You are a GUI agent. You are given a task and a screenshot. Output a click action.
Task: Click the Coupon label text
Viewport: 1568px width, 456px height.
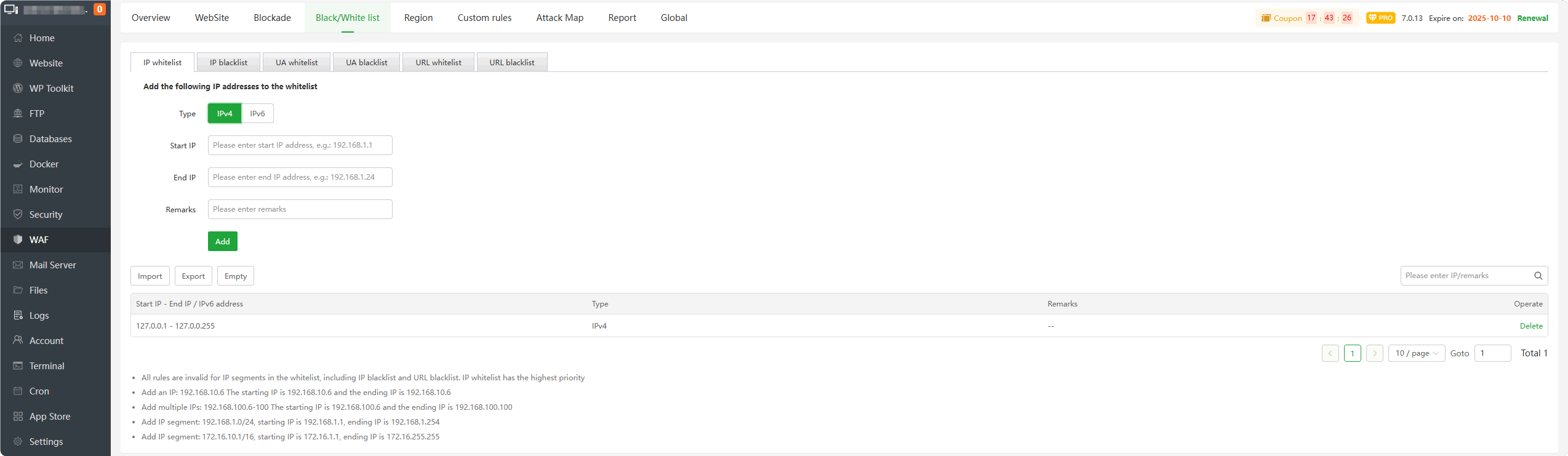(1287, 18)
